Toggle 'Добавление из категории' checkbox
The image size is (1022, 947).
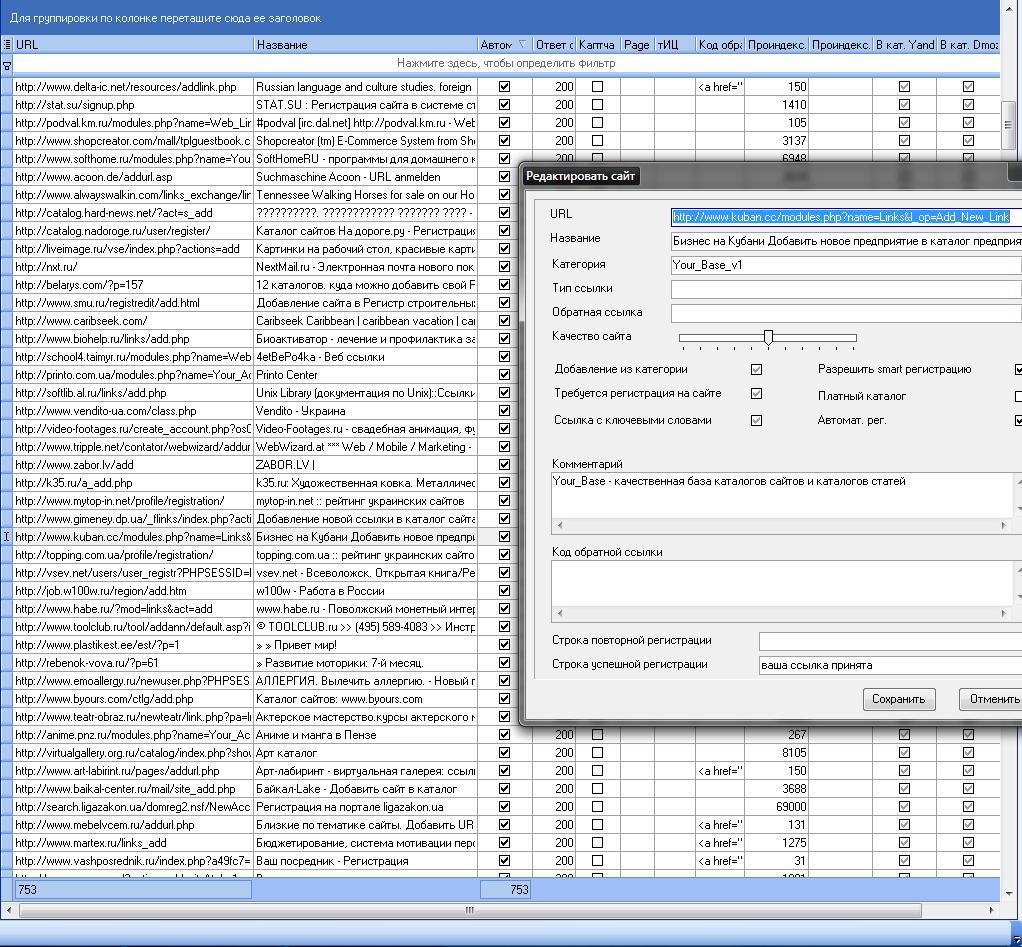pos(757,370)
